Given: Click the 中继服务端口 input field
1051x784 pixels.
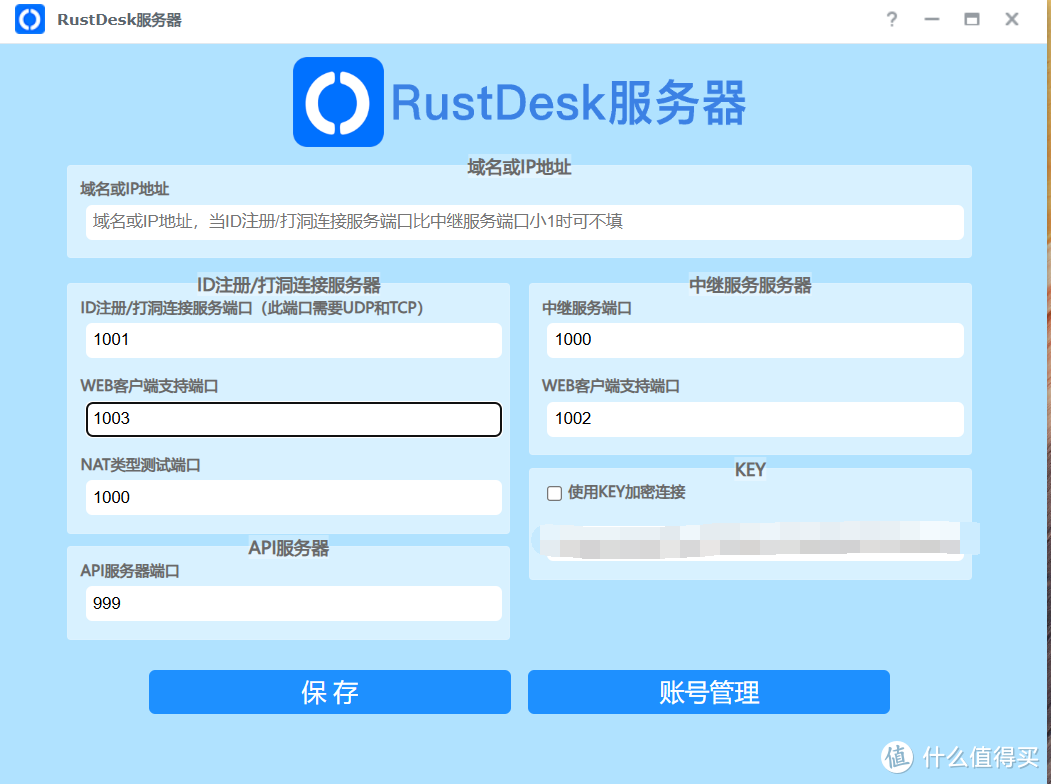Looking at the screenshot, I should click(x=755, y=340).
